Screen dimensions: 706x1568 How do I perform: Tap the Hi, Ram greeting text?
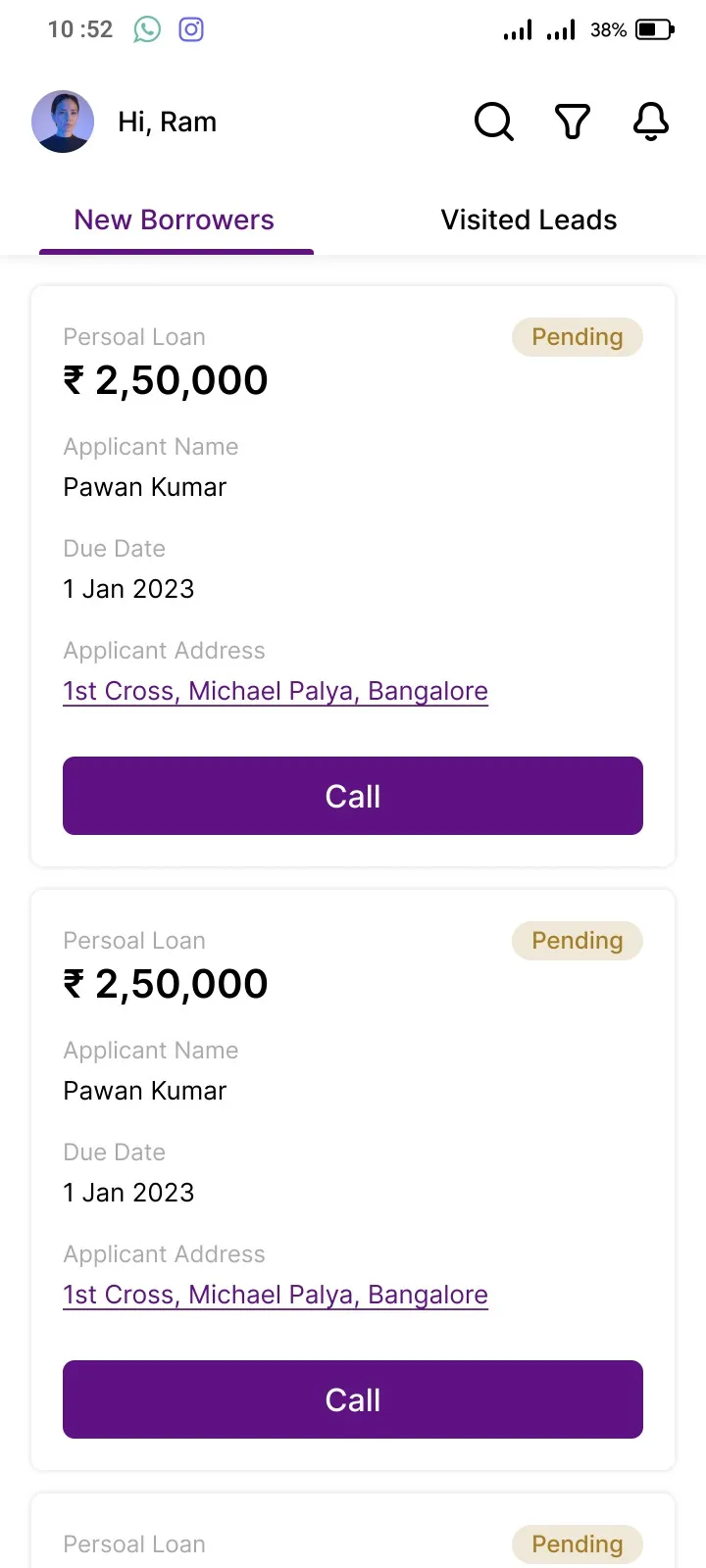coord(168,122)
